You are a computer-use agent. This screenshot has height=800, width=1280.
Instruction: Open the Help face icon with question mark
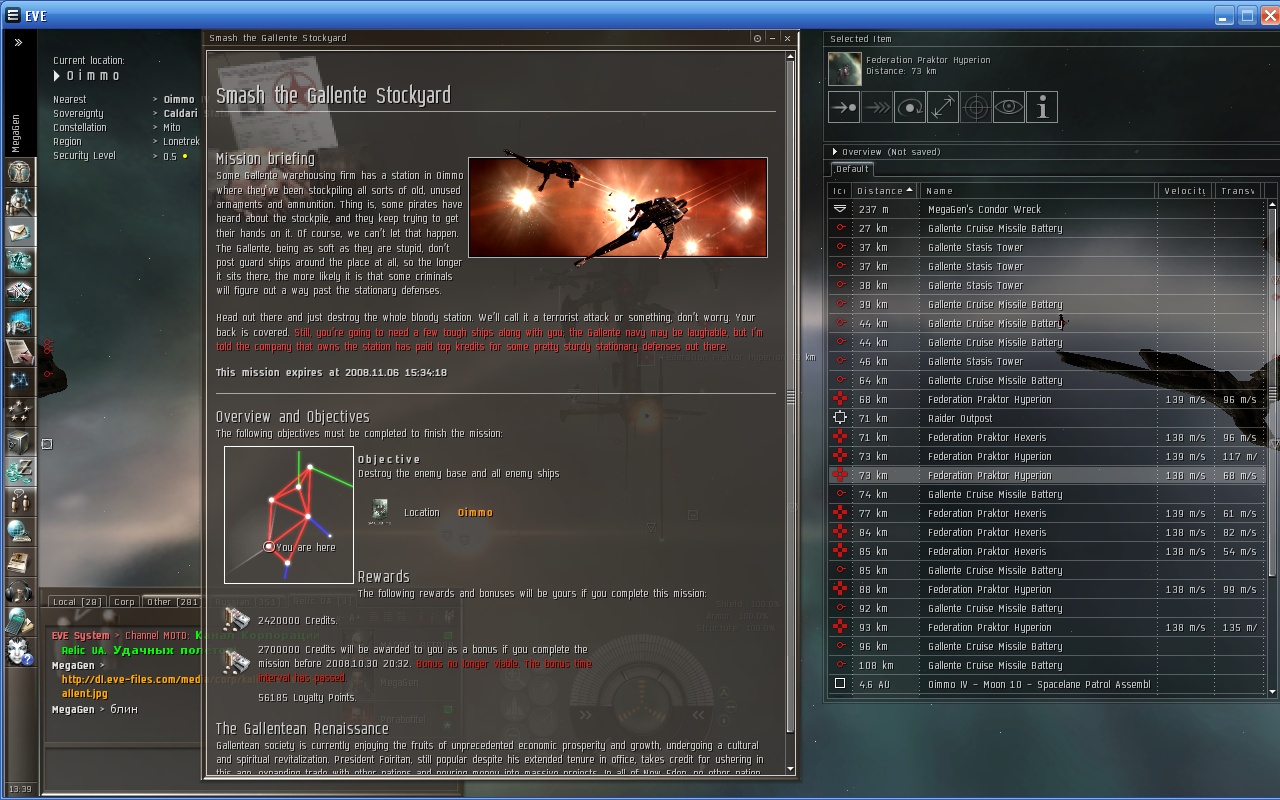point(20,651)
